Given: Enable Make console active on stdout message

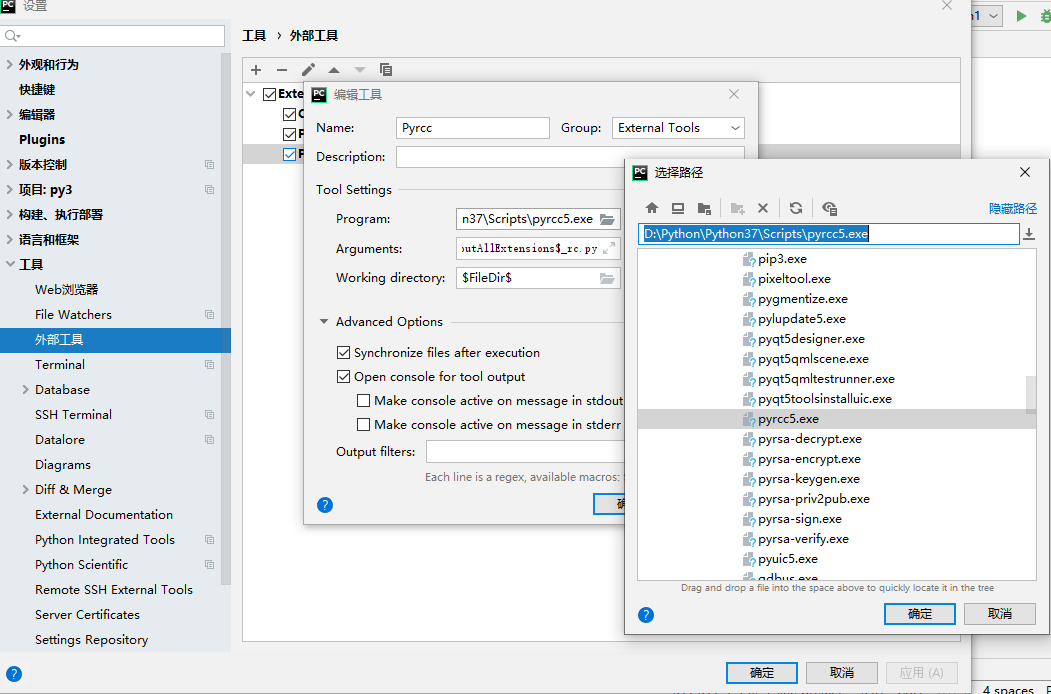Looking at the screenshot, I should click(x=364, y=401).
